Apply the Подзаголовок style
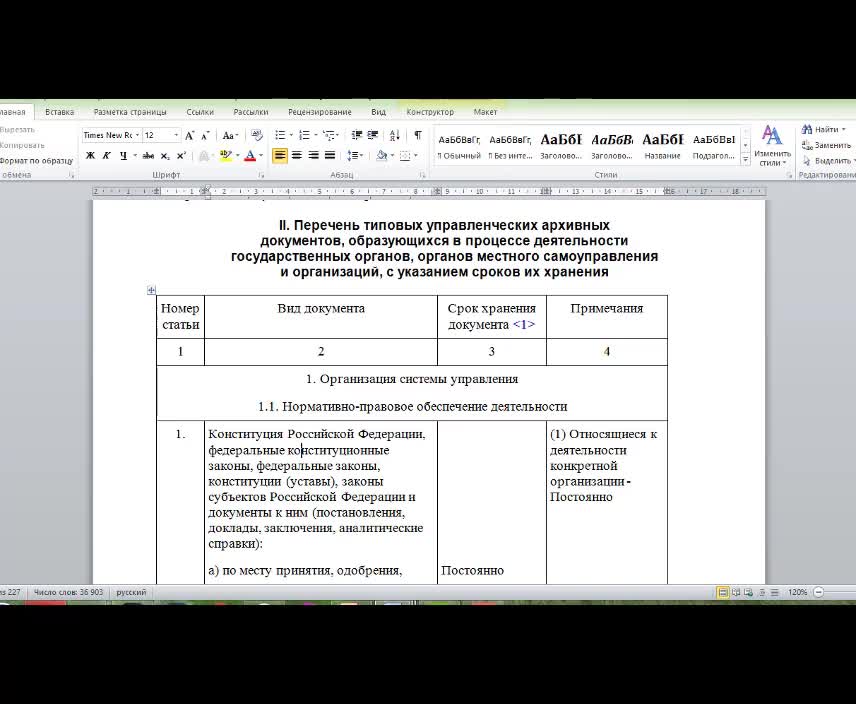The height and width of the screenshot is (704, 856). [714, 146]
